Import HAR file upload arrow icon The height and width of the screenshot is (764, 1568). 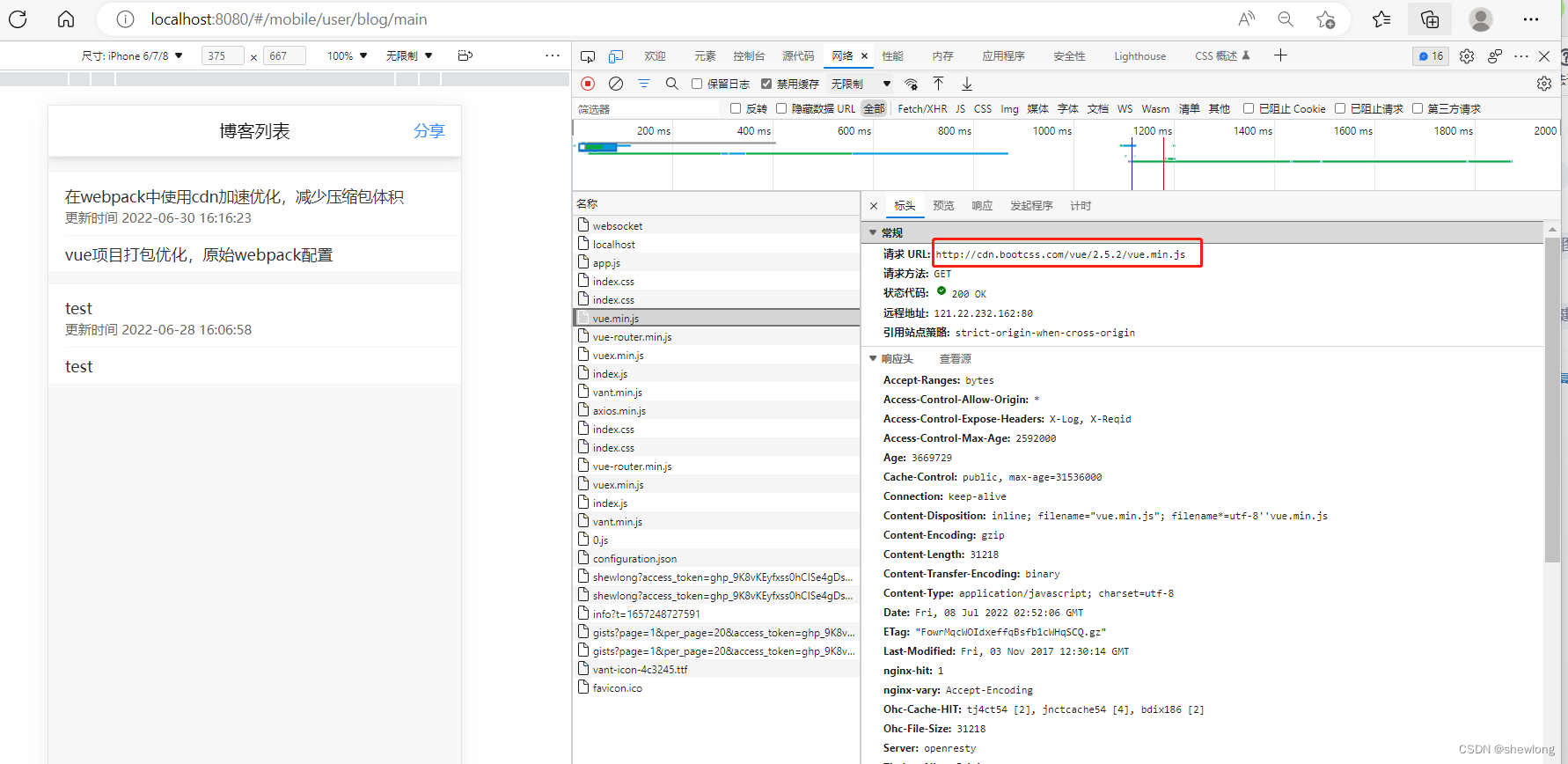[x=939, y=84]
